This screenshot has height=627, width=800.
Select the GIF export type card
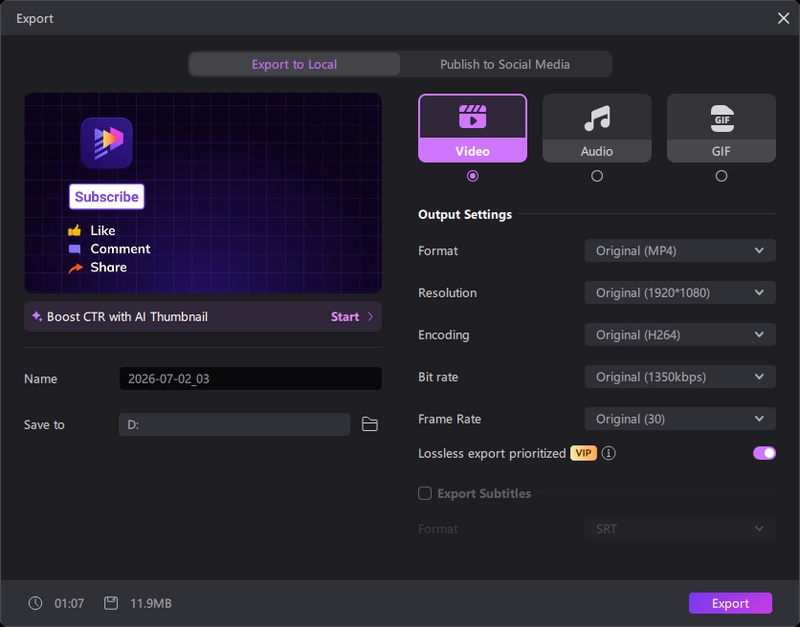point(721,128)
